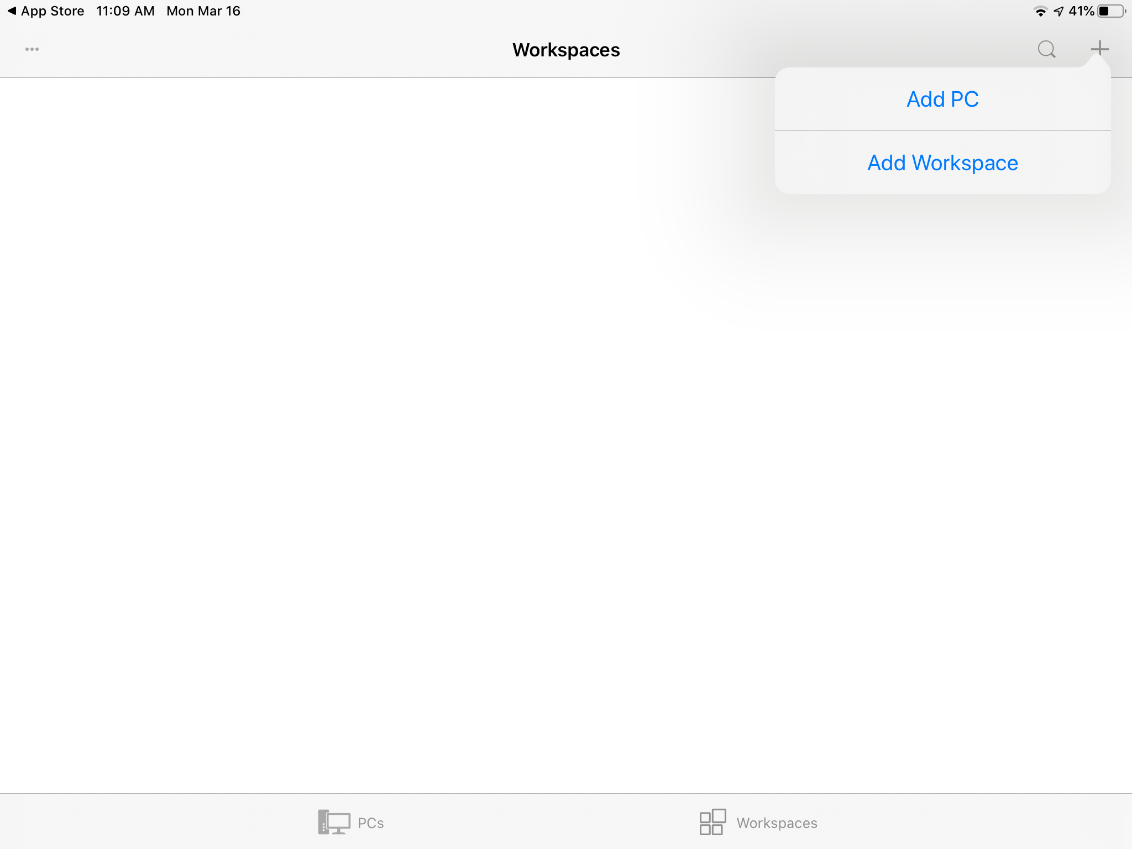Tap the Workspaces title in header
Viewport: 1132px width, 849px height.
coord(566,50)
